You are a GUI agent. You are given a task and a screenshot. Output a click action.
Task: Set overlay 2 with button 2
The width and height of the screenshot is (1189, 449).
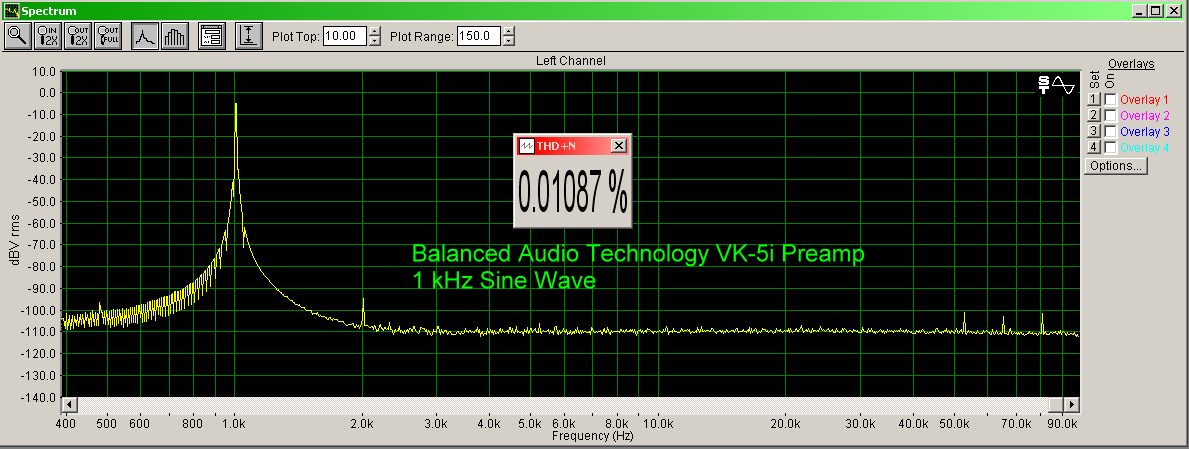click(1093, 115)
